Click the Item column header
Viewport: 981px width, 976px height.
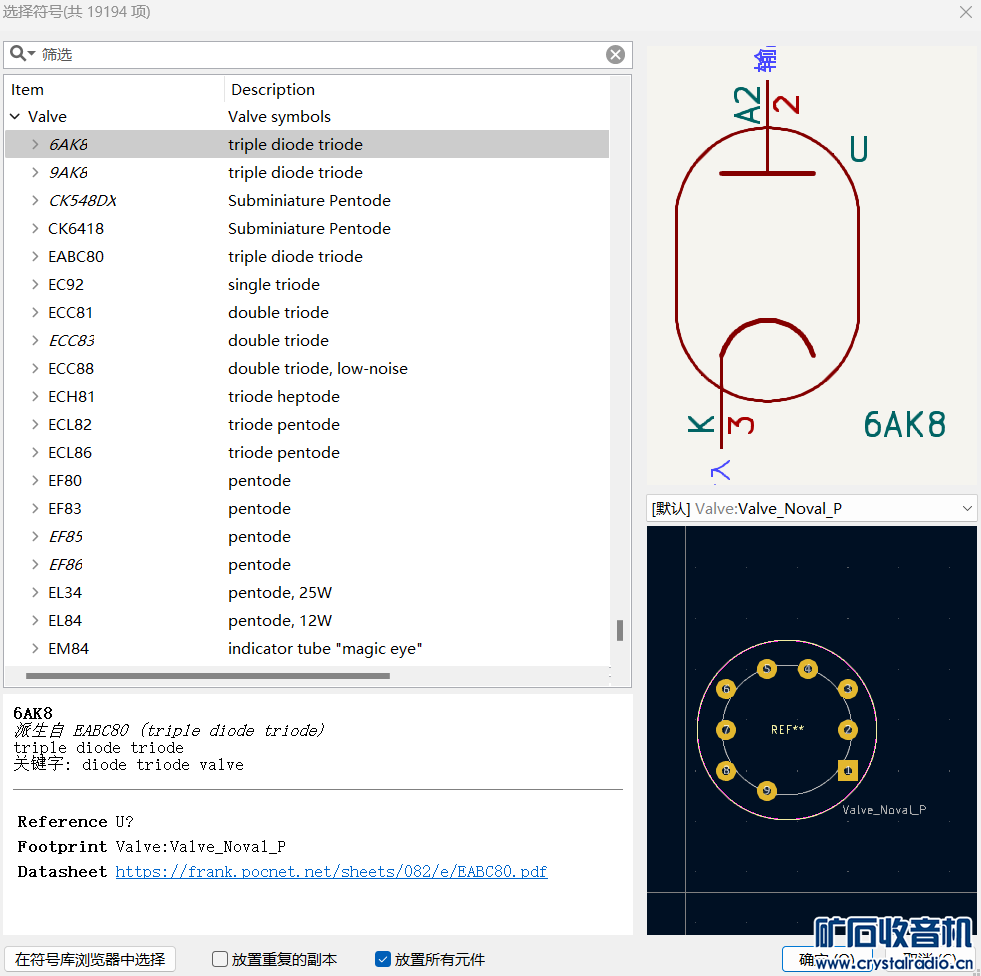114,89
